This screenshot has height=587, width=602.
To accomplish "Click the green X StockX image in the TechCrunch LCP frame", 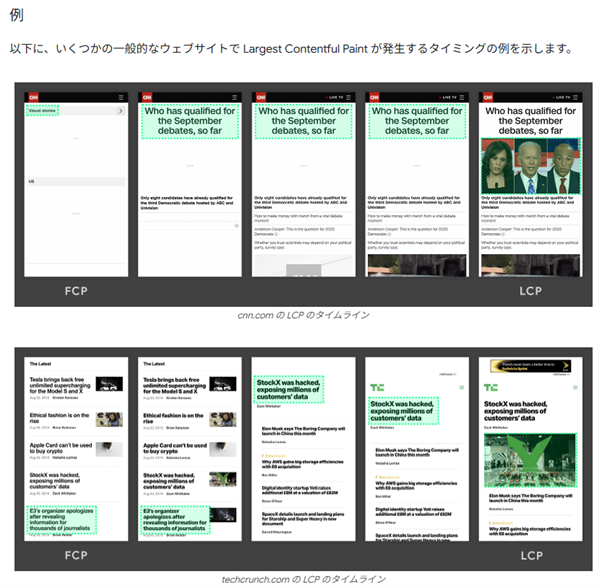I will (x=530, y=460).
